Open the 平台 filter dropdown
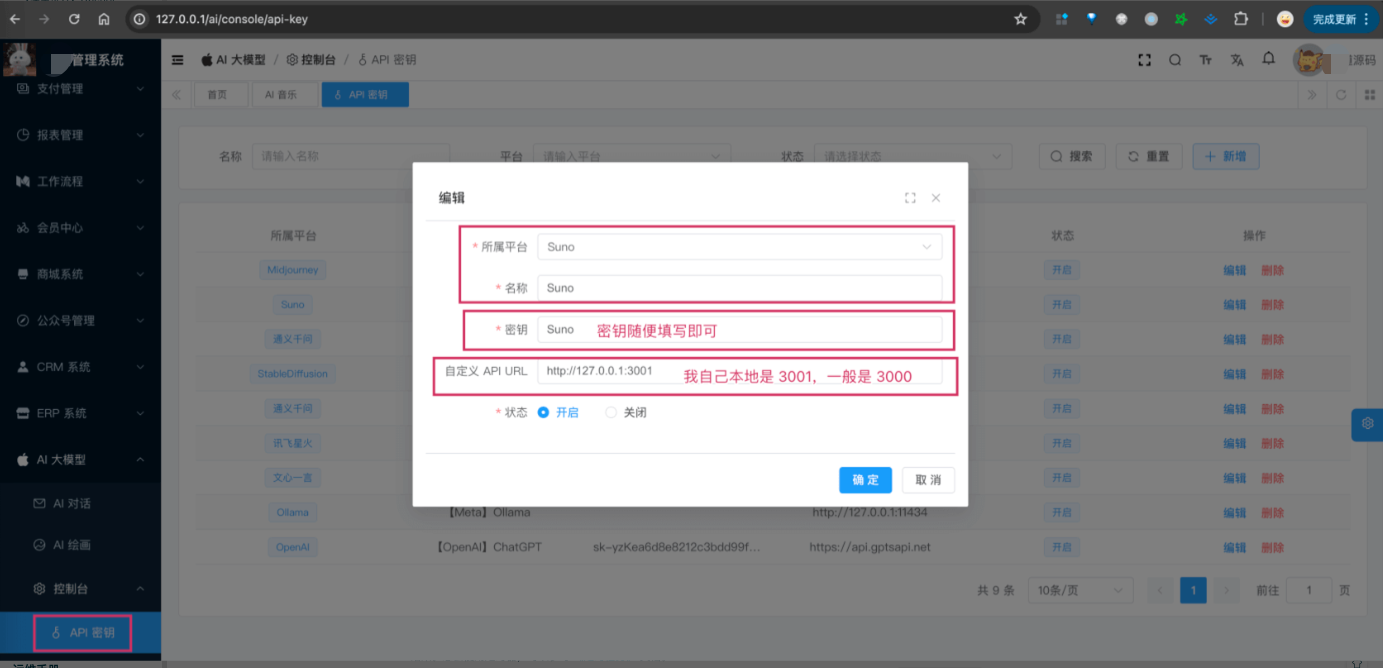The height and width of the screenshot is (668, 1383). pos(633,156)
